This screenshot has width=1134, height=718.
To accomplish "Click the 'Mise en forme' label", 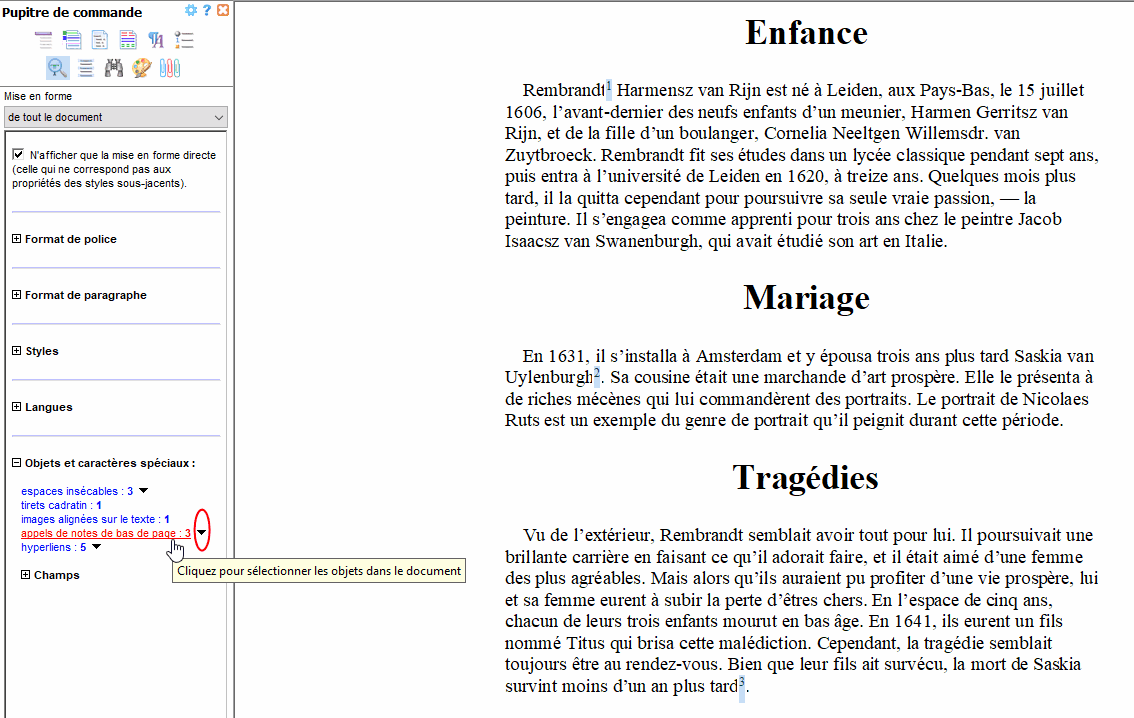I will [38, 96].
